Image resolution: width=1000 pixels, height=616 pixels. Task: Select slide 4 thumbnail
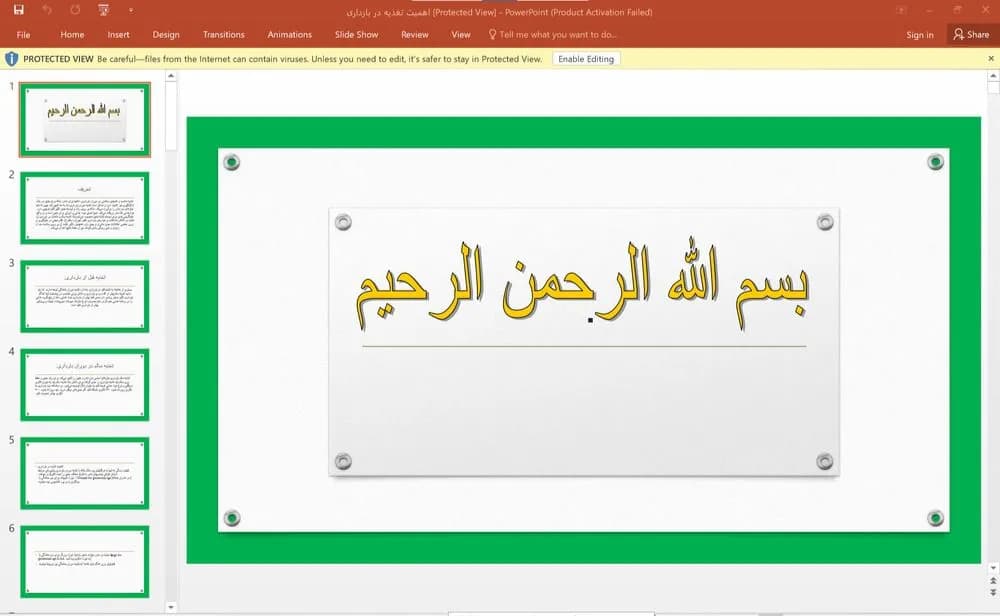(85, 385)
